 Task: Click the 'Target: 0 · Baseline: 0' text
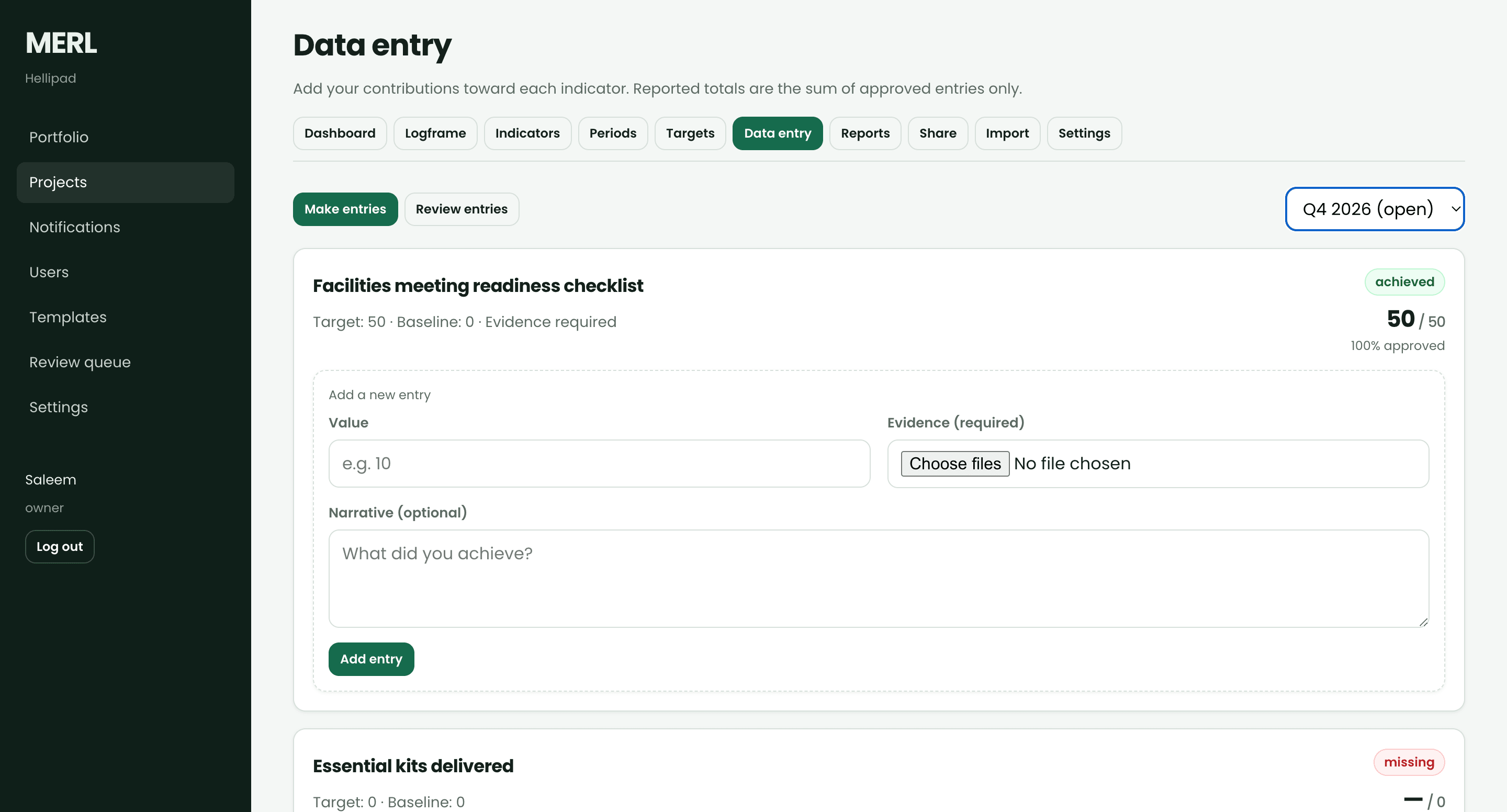point(388,802)
